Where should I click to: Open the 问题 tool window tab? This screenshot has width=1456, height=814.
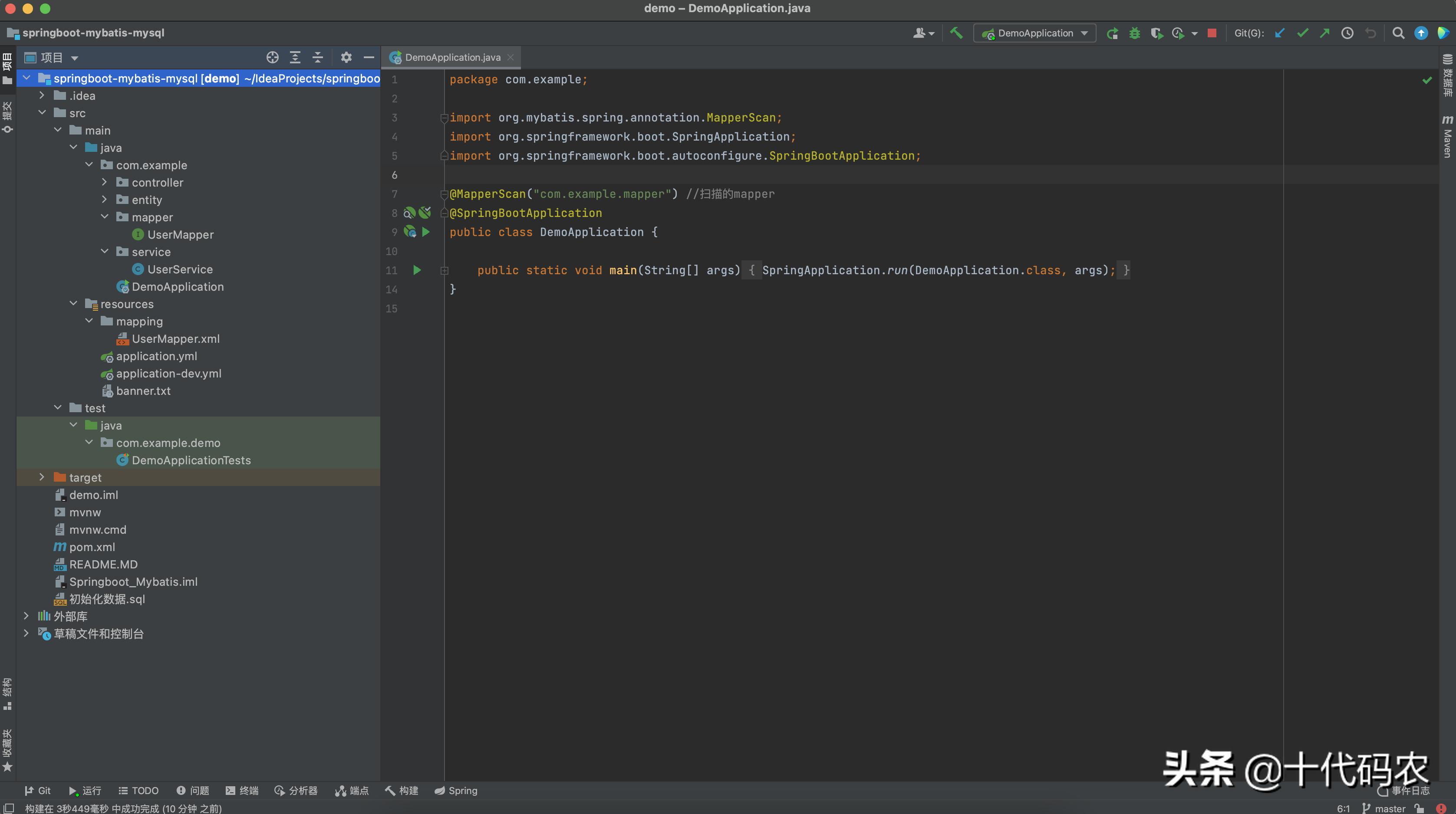click(193, 790)
